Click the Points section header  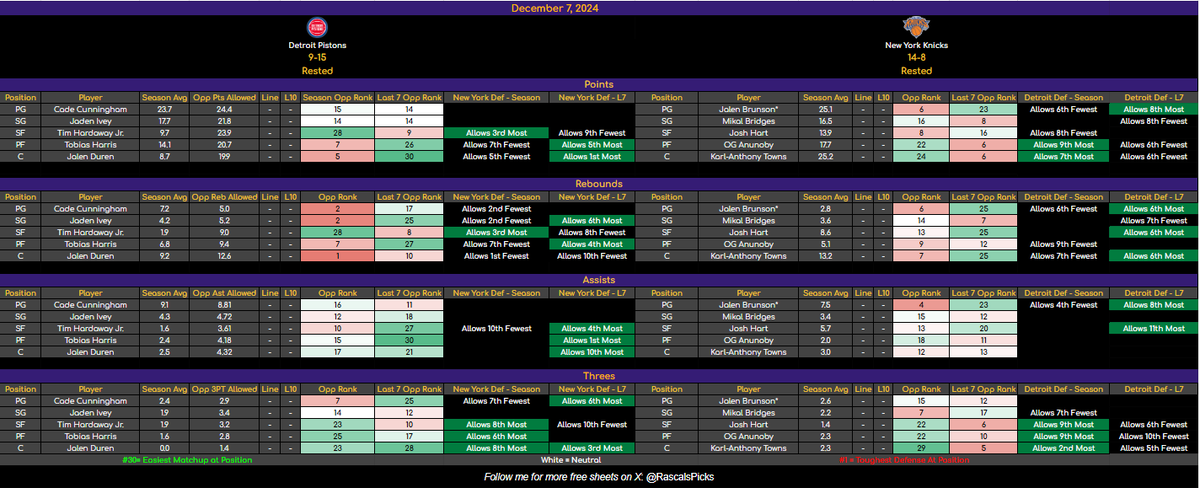point(600,85)
